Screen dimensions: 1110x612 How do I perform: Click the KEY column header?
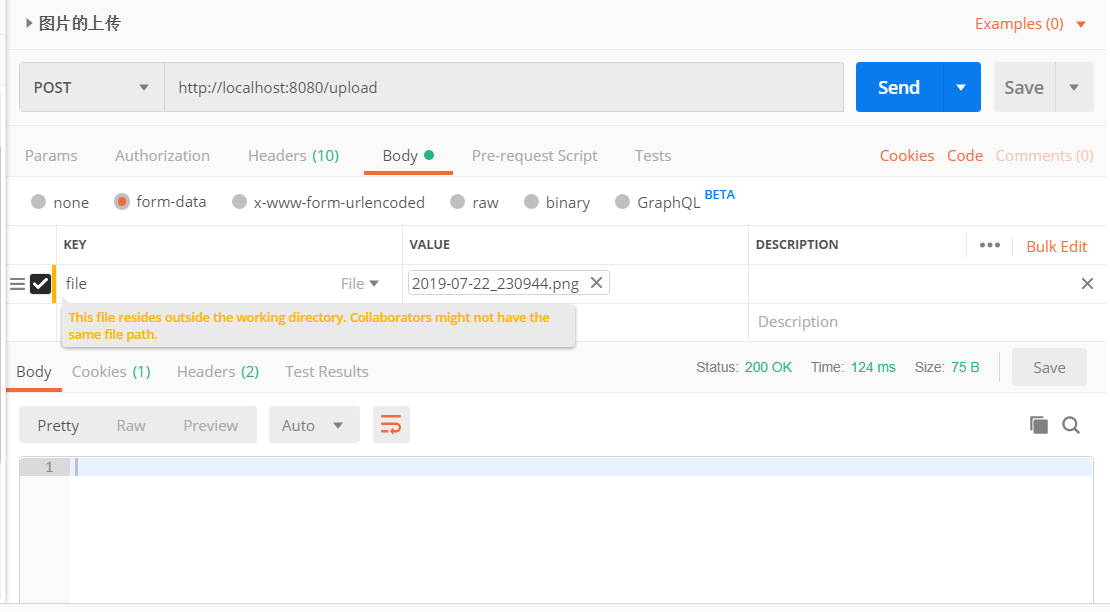75,245
